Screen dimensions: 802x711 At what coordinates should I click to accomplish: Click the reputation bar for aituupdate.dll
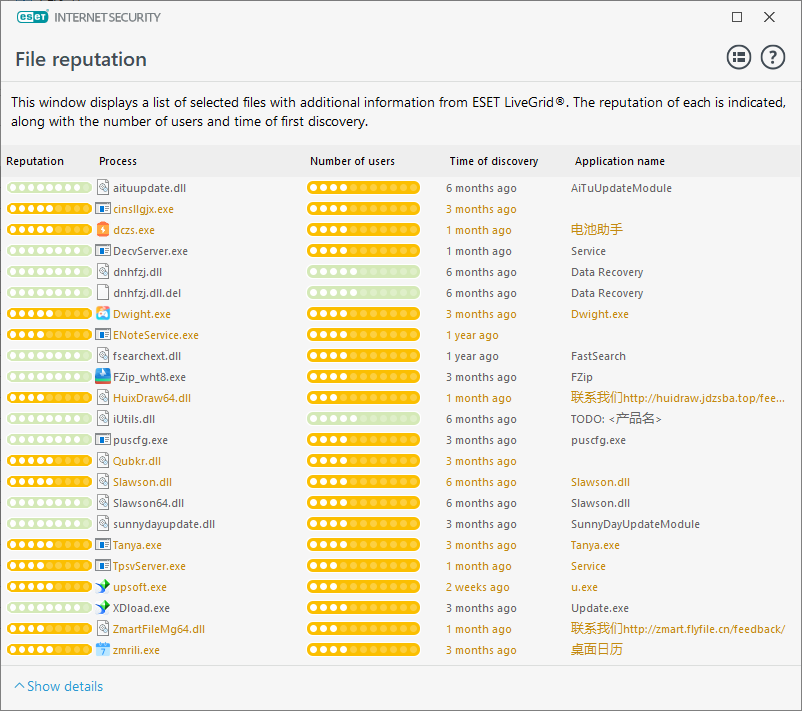49,187
